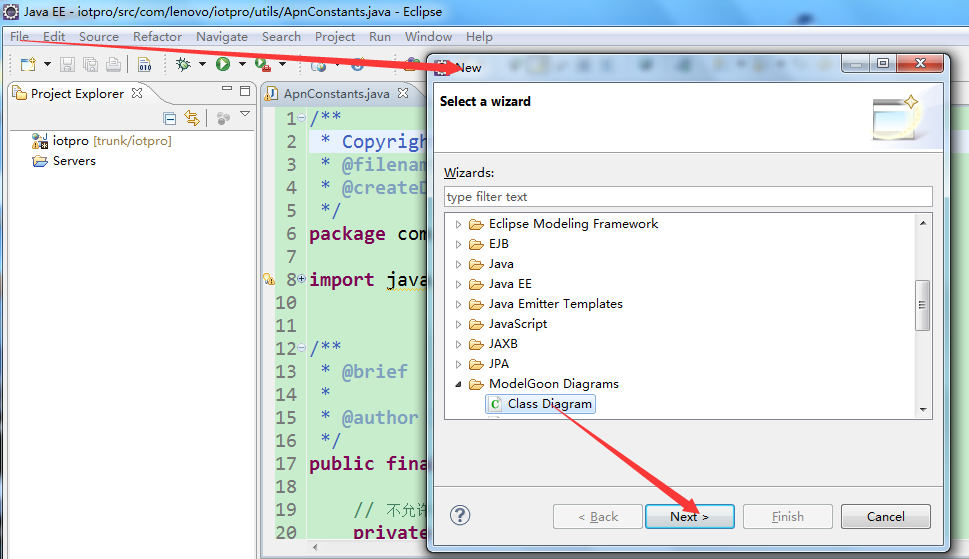
Task: Toggle Link with Editor icon
Action: point(192,118)
